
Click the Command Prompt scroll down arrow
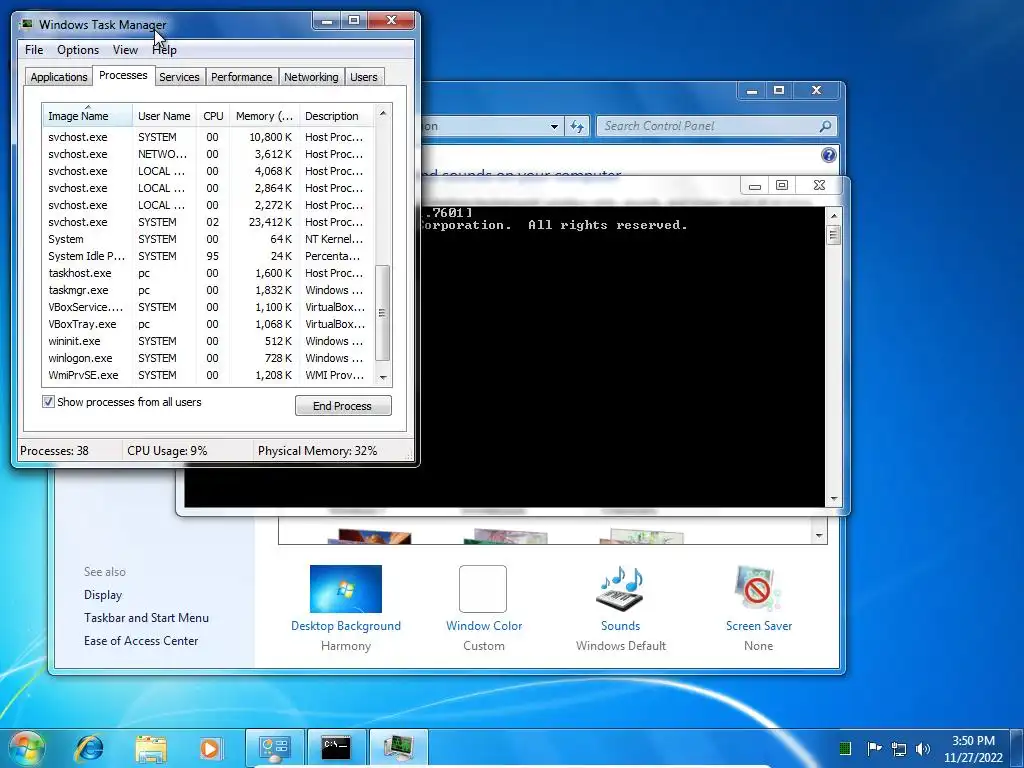(833, 499)
